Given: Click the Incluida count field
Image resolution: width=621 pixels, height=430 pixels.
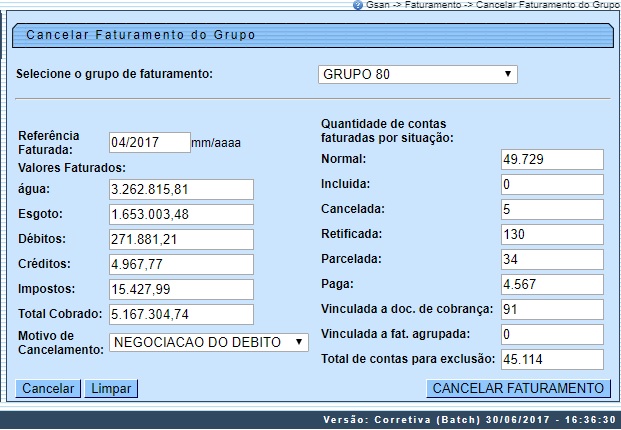Looking at the screenshot, I should coord(552,185).
